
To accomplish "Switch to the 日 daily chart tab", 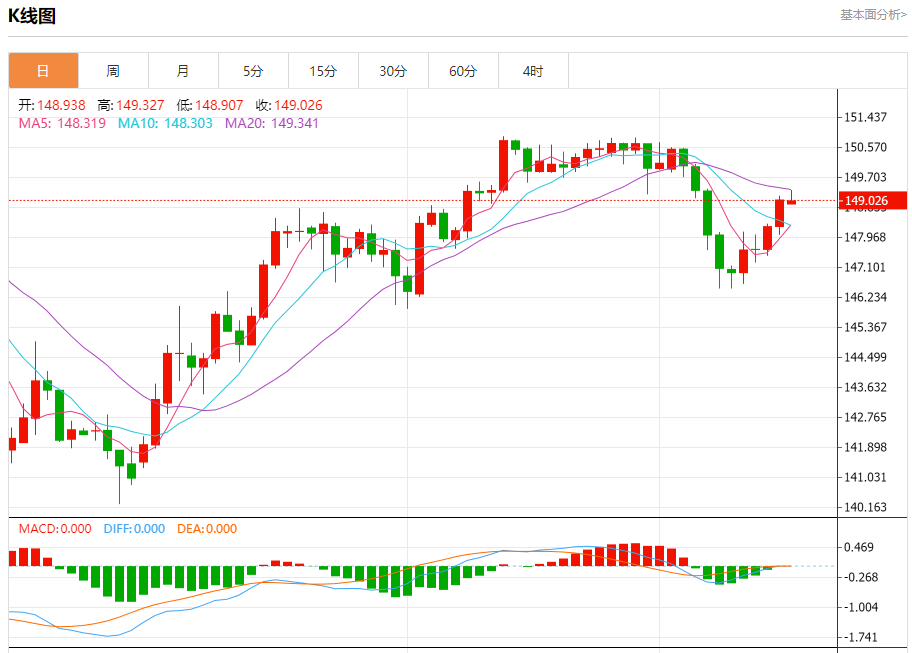I will pyautogui.click(x=43, y=71).
